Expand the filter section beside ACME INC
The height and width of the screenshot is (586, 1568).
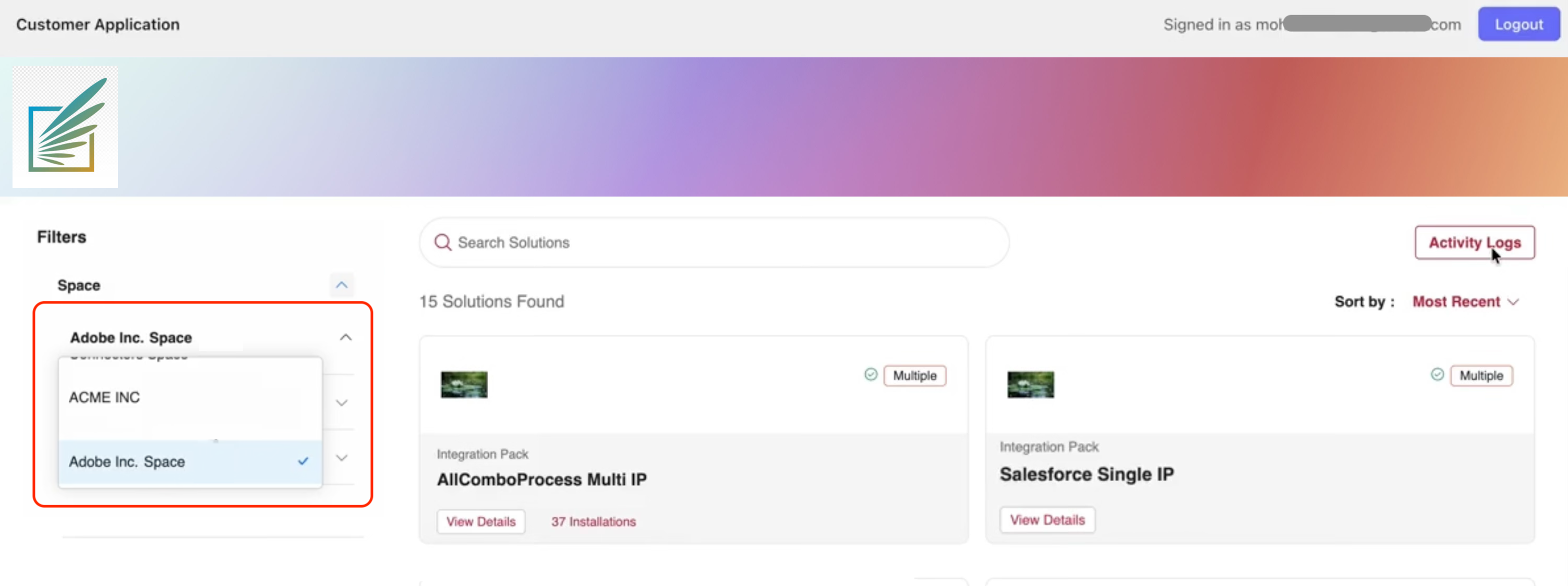coord(342,403)
